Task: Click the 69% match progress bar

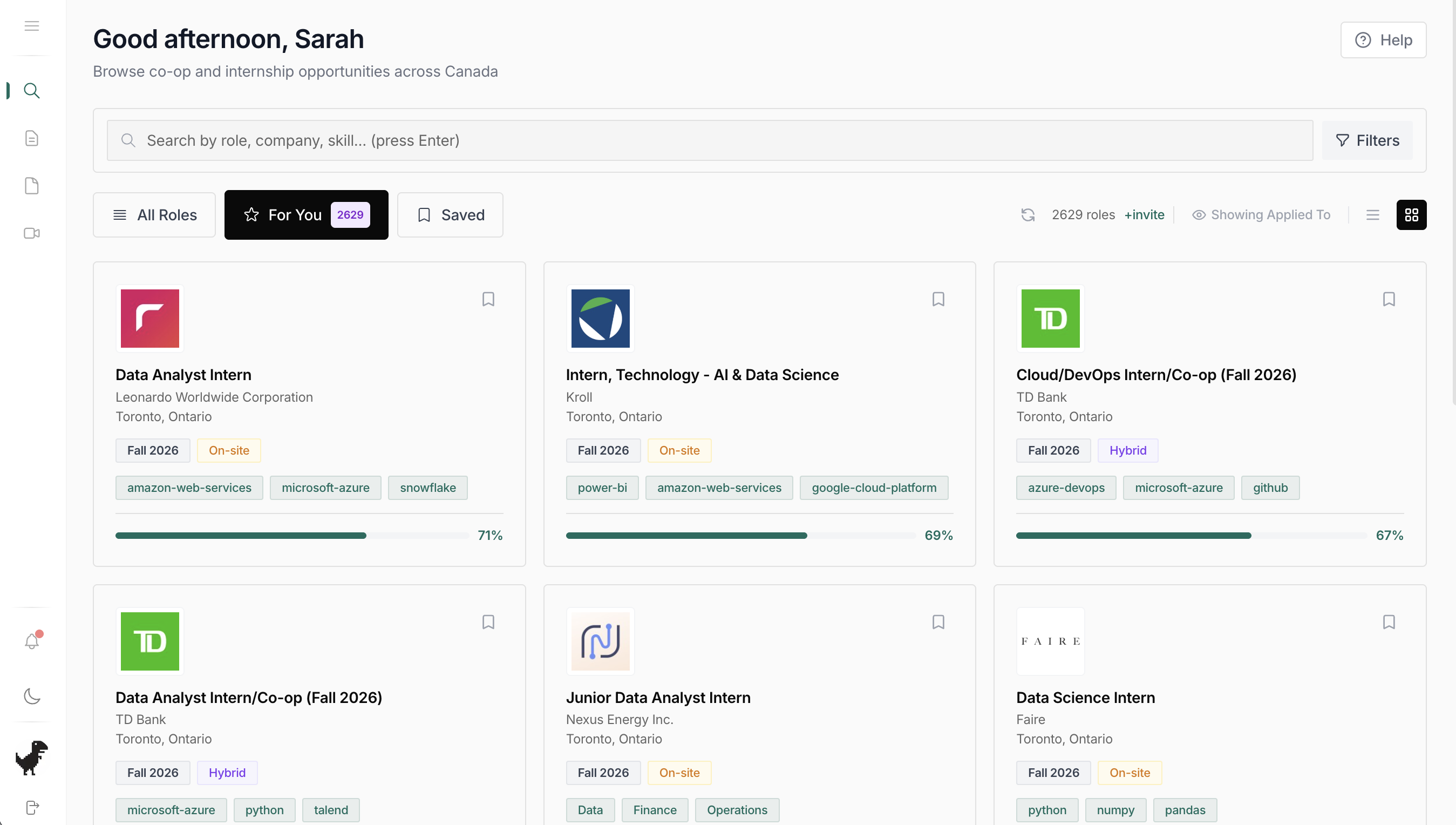Action: coord(741,536)
